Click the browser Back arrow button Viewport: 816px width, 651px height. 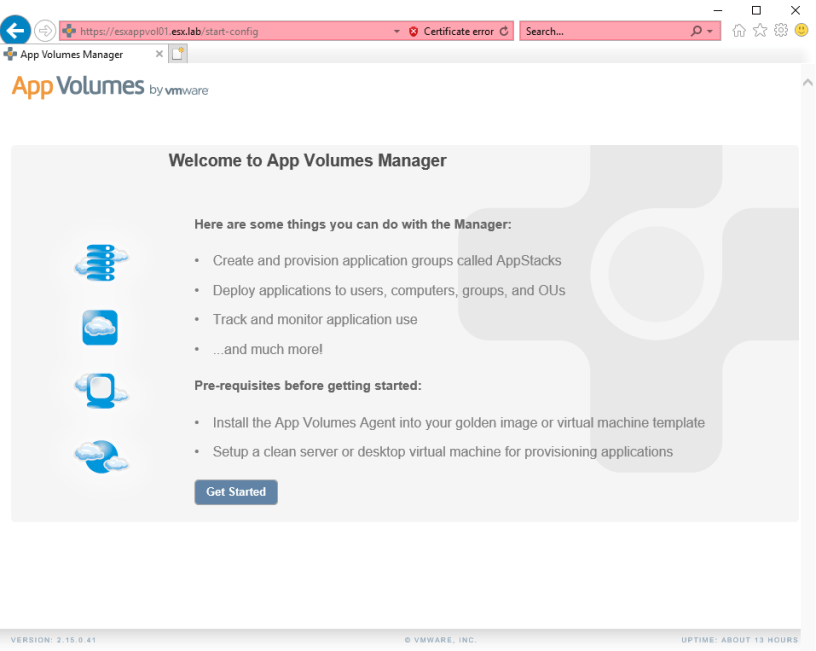point(15,30)
